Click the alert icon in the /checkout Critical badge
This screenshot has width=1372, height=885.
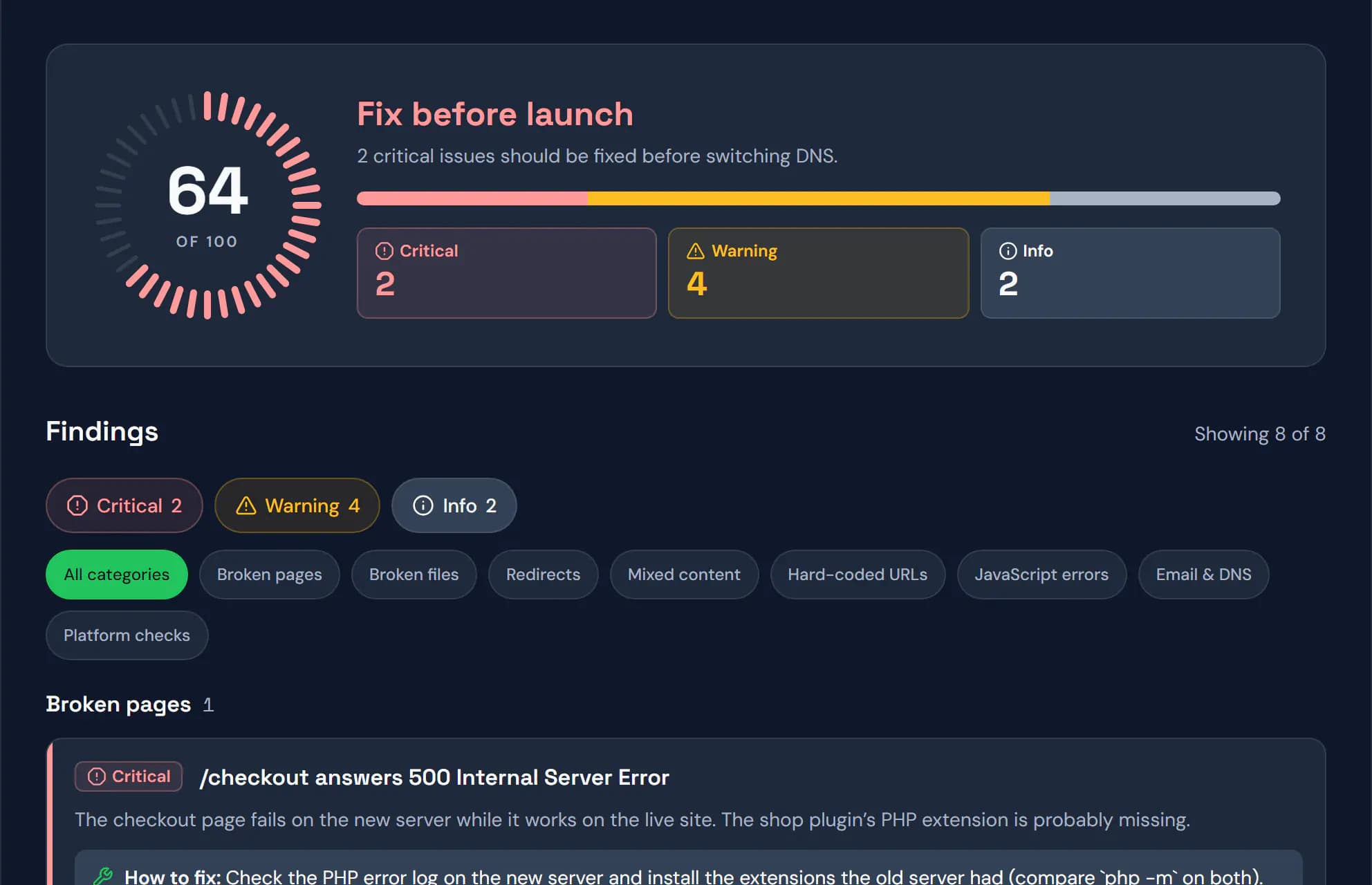(x=97, y=776)
